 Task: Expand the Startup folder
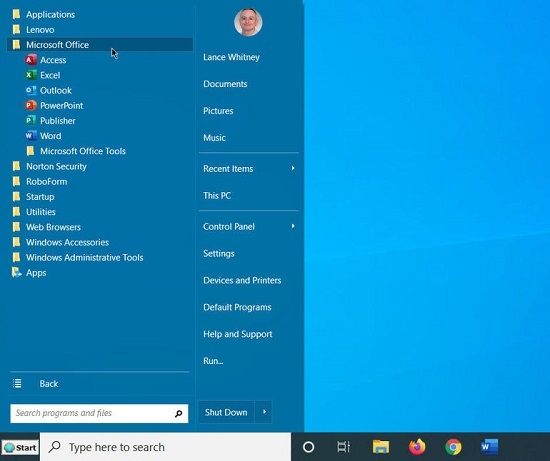click(33, 196)
